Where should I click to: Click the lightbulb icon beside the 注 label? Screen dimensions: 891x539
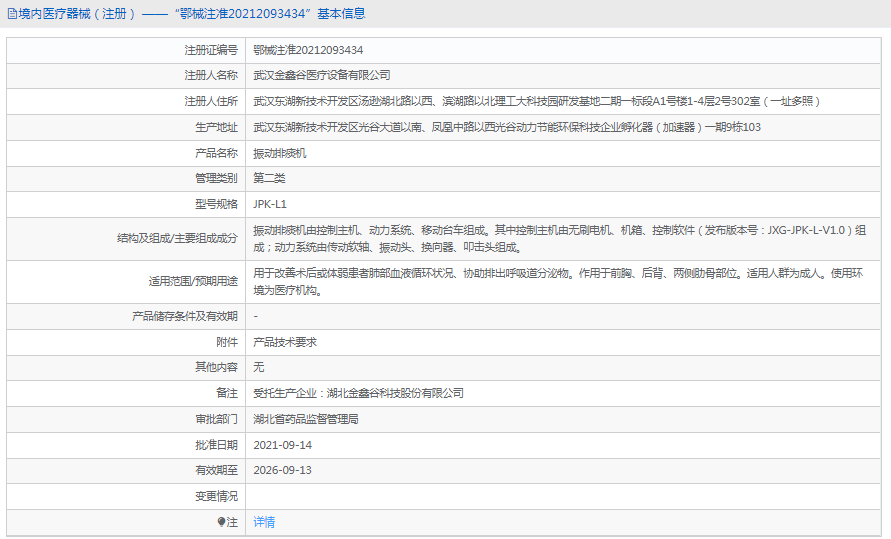(221, 522)
